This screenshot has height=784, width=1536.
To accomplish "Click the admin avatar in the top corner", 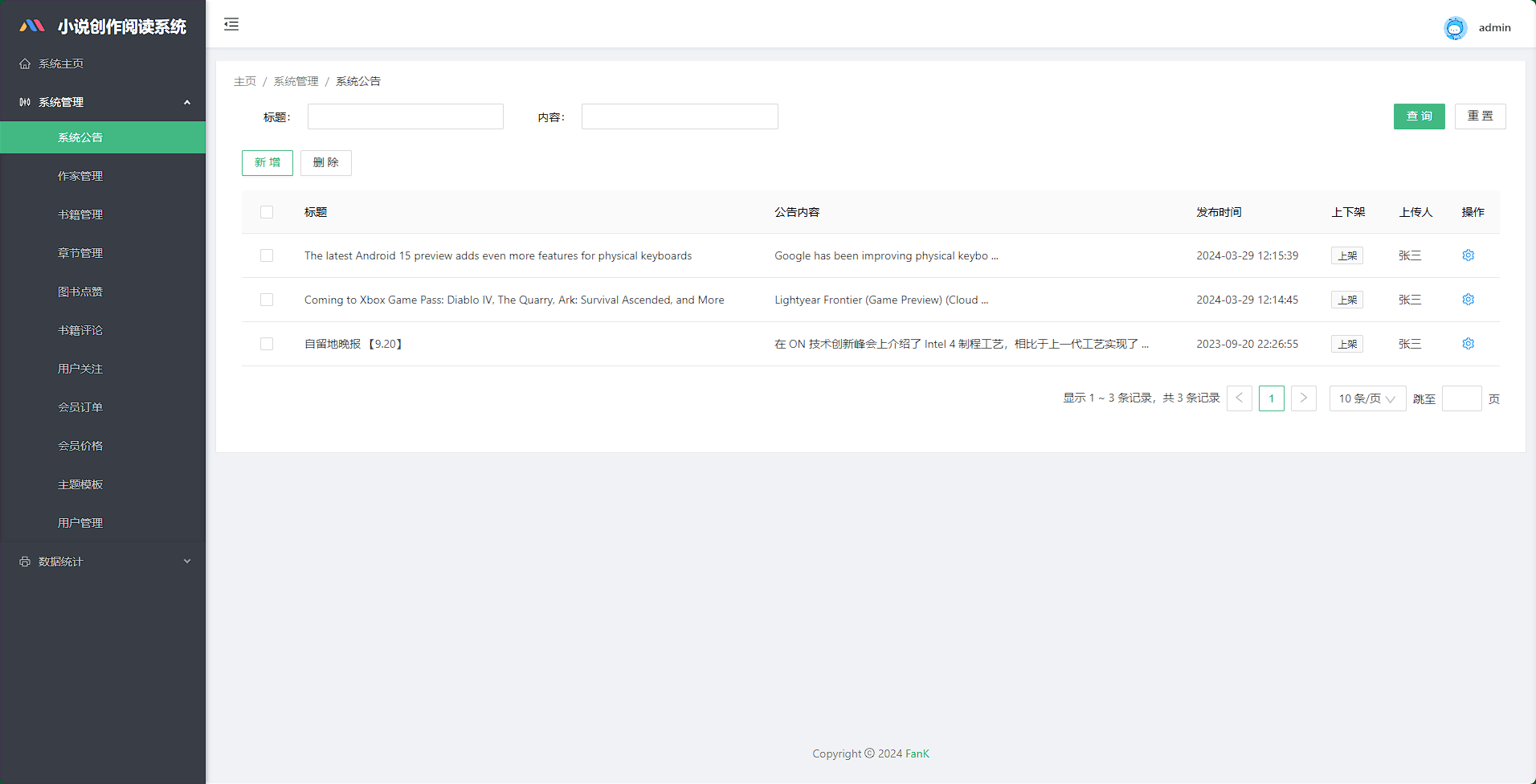I will point(1455,27).
